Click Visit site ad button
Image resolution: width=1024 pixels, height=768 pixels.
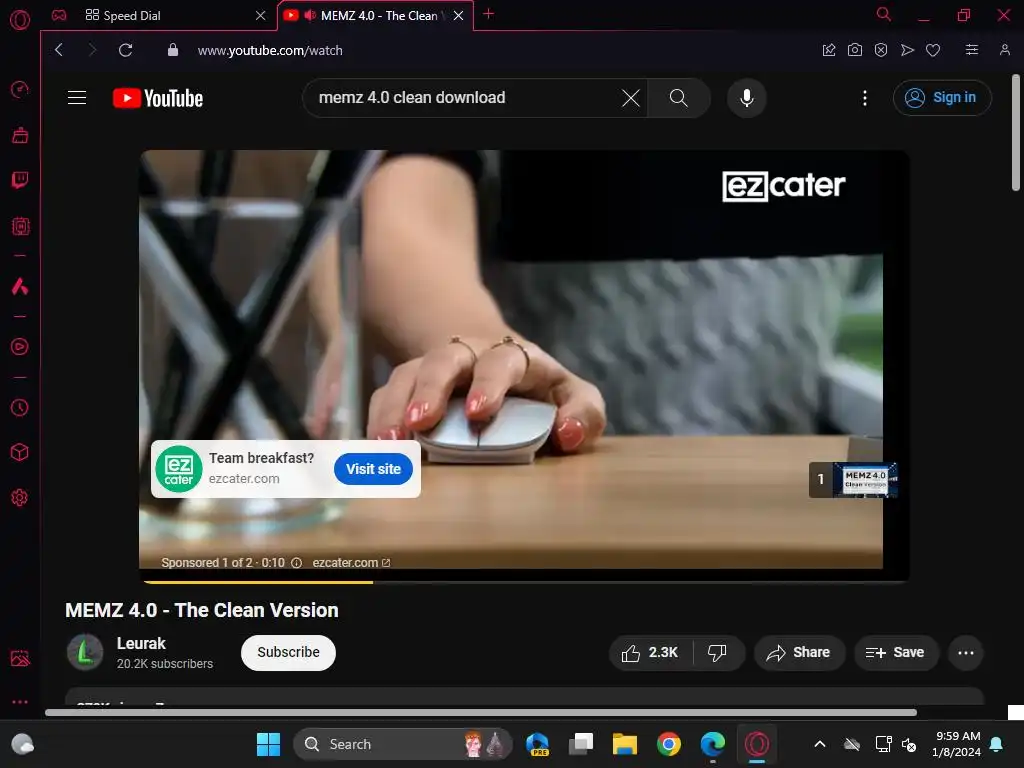click(x=374, y=469)
